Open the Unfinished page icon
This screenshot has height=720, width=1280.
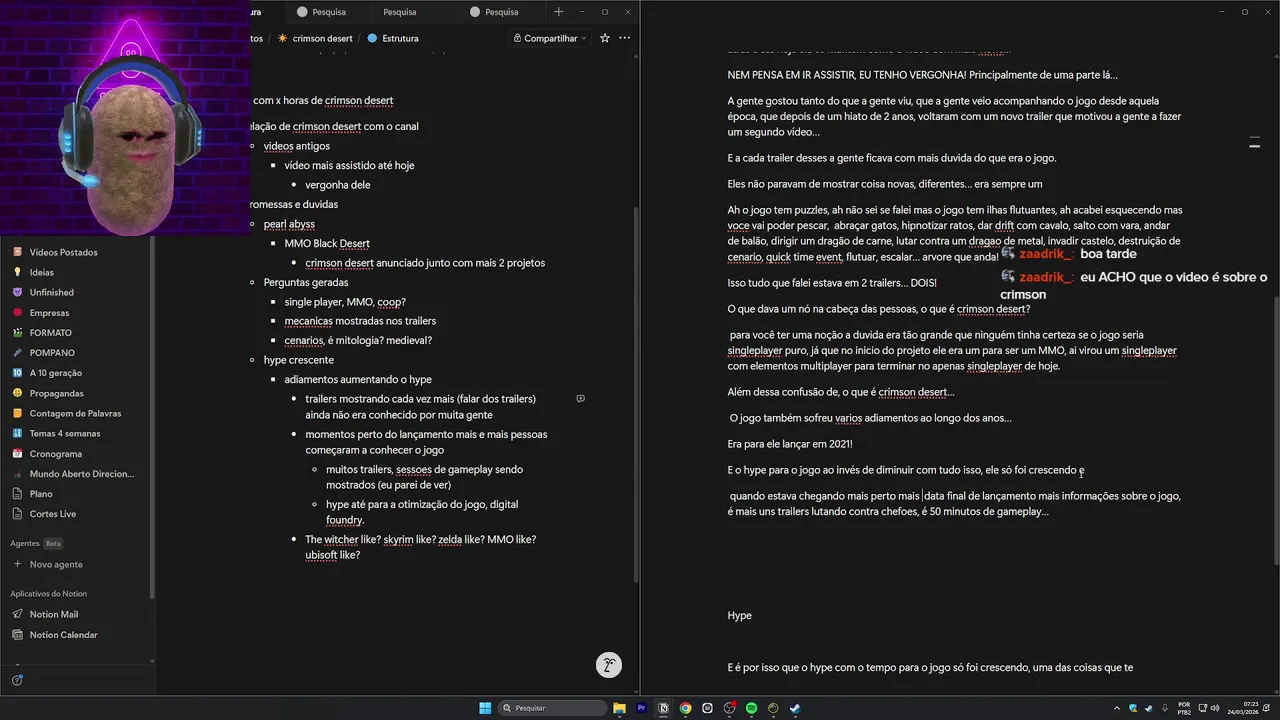[x=17, y=292]
